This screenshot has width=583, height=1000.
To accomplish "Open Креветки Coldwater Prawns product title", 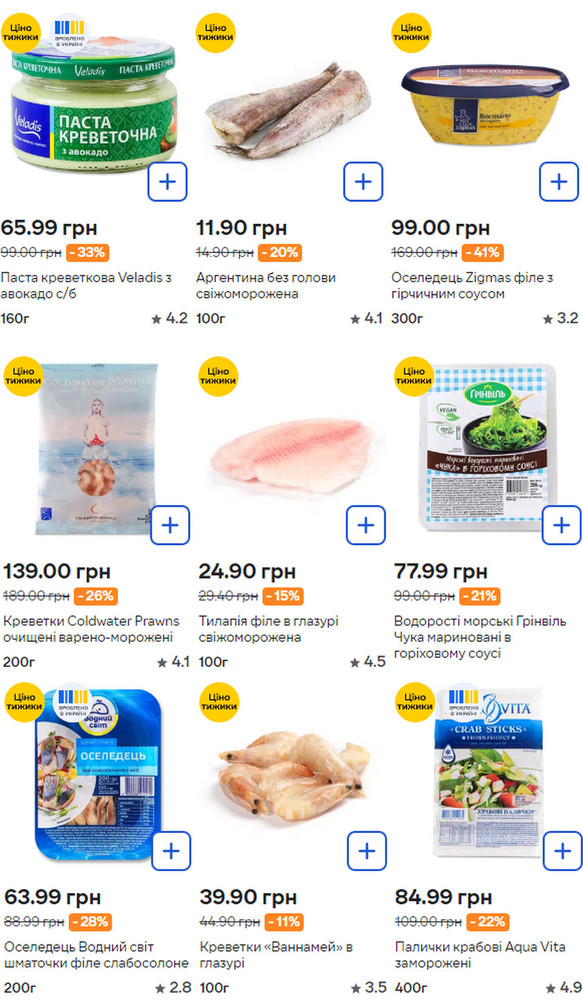I will pyautogui.click(x=91, y=629).
